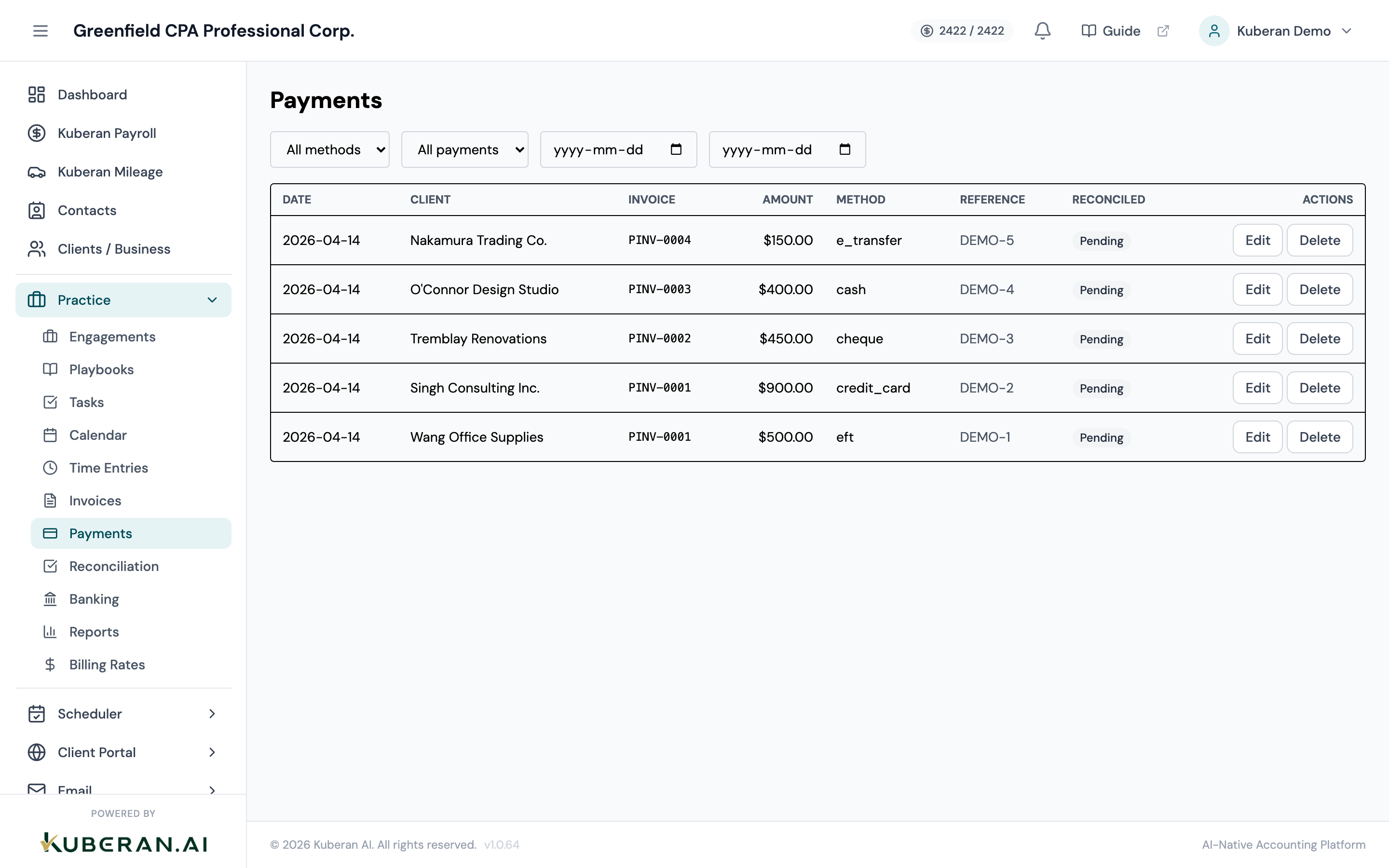
Task: Open the Guide external link icon
Action: 1163,30
